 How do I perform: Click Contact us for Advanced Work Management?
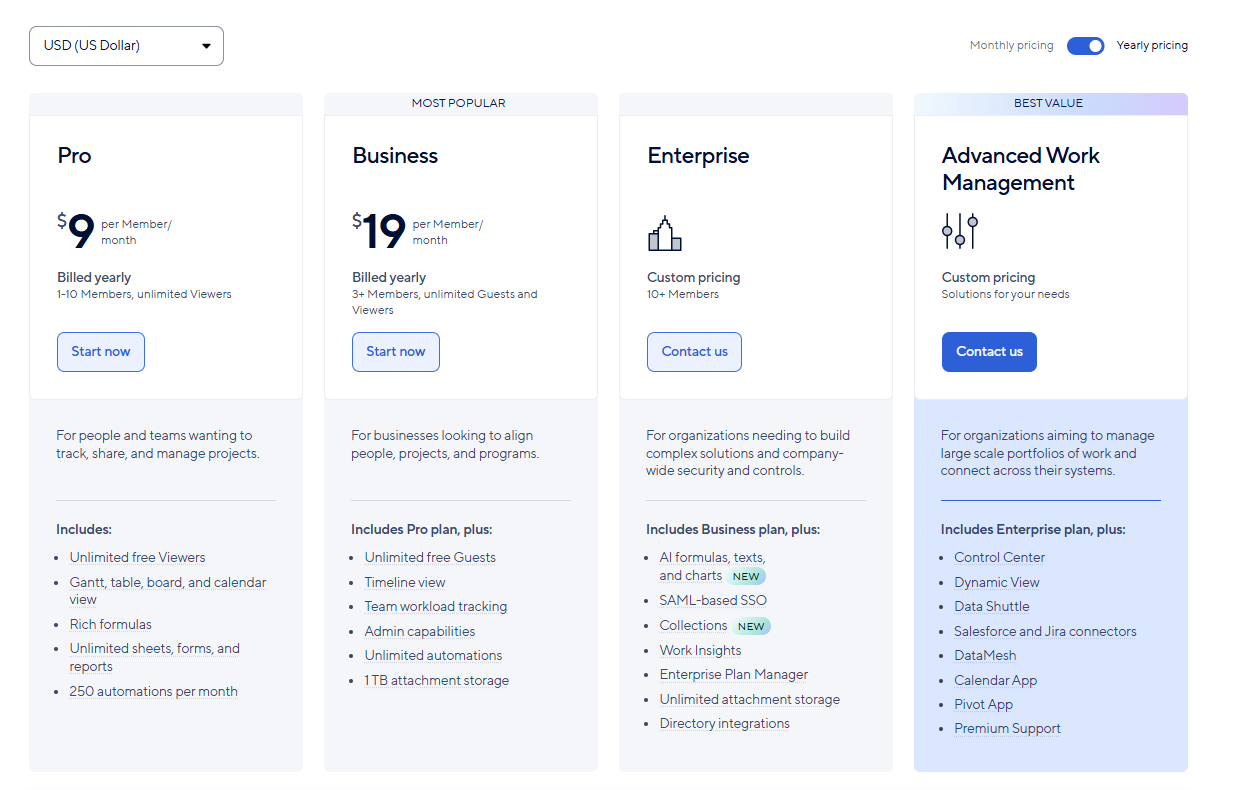[x=989, y=351]
